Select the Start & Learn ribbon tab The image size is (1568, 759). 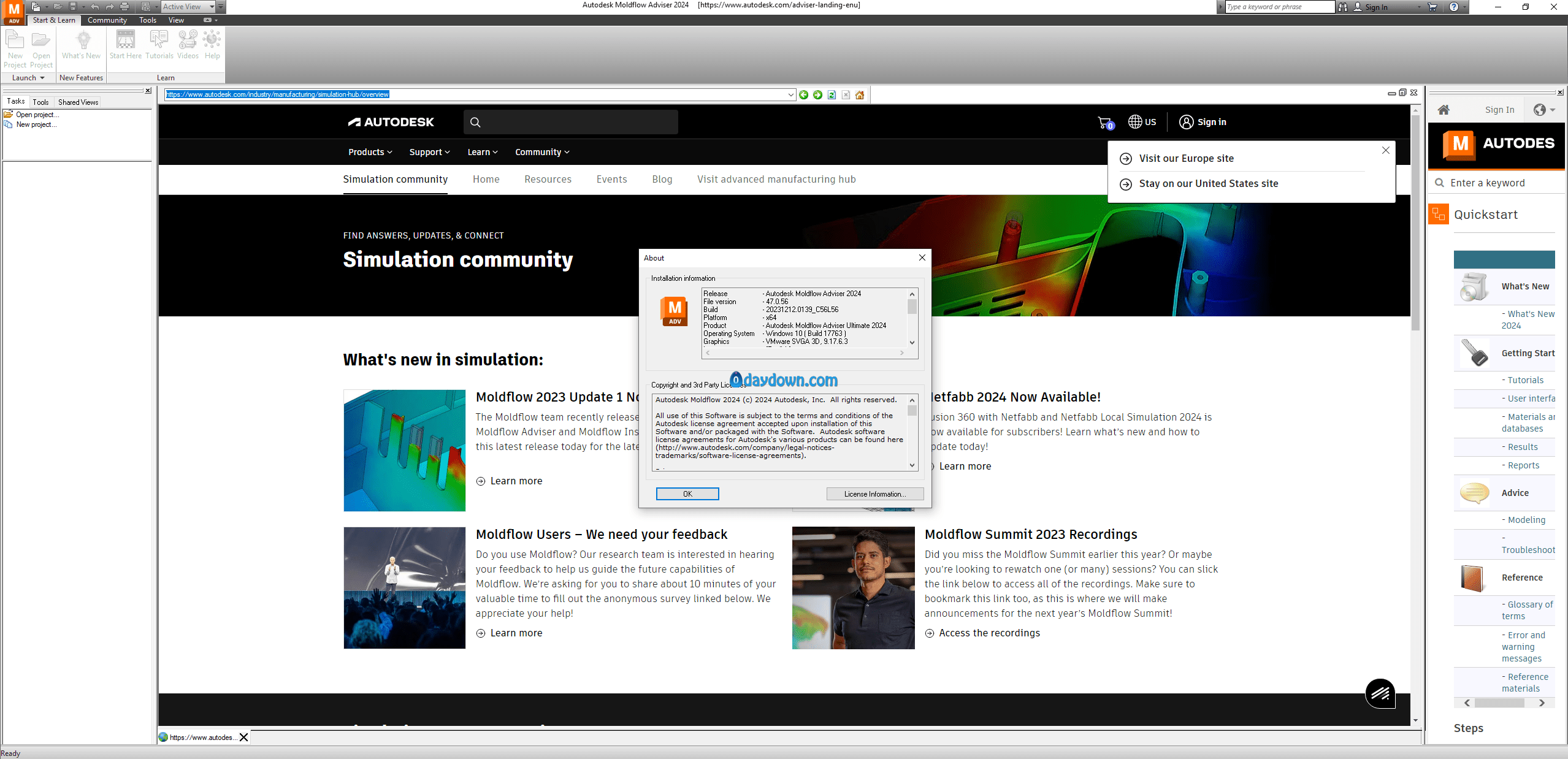[x=54, y=20]
